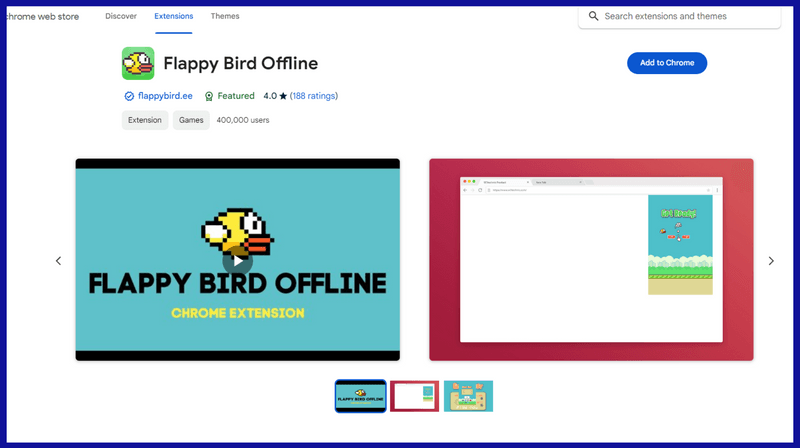The width and height of the screenshot is (800, 448).
Task: Go to previous screenshot with left arrow
Action: pos(58,261)
